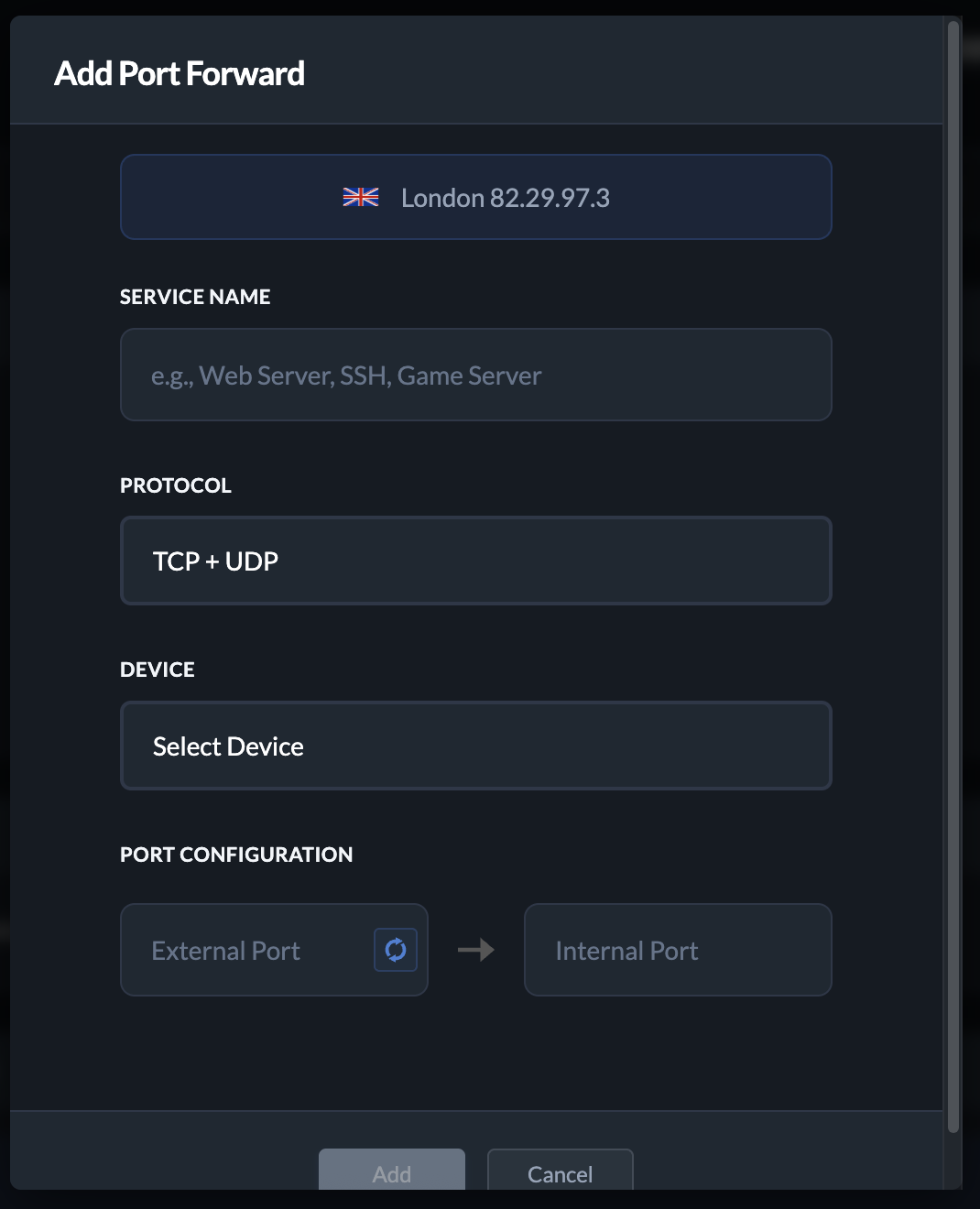Click the UK flag icon
Image resolution: width=980 pixels, height=1209 pixels.
click(x=360, y=196)
